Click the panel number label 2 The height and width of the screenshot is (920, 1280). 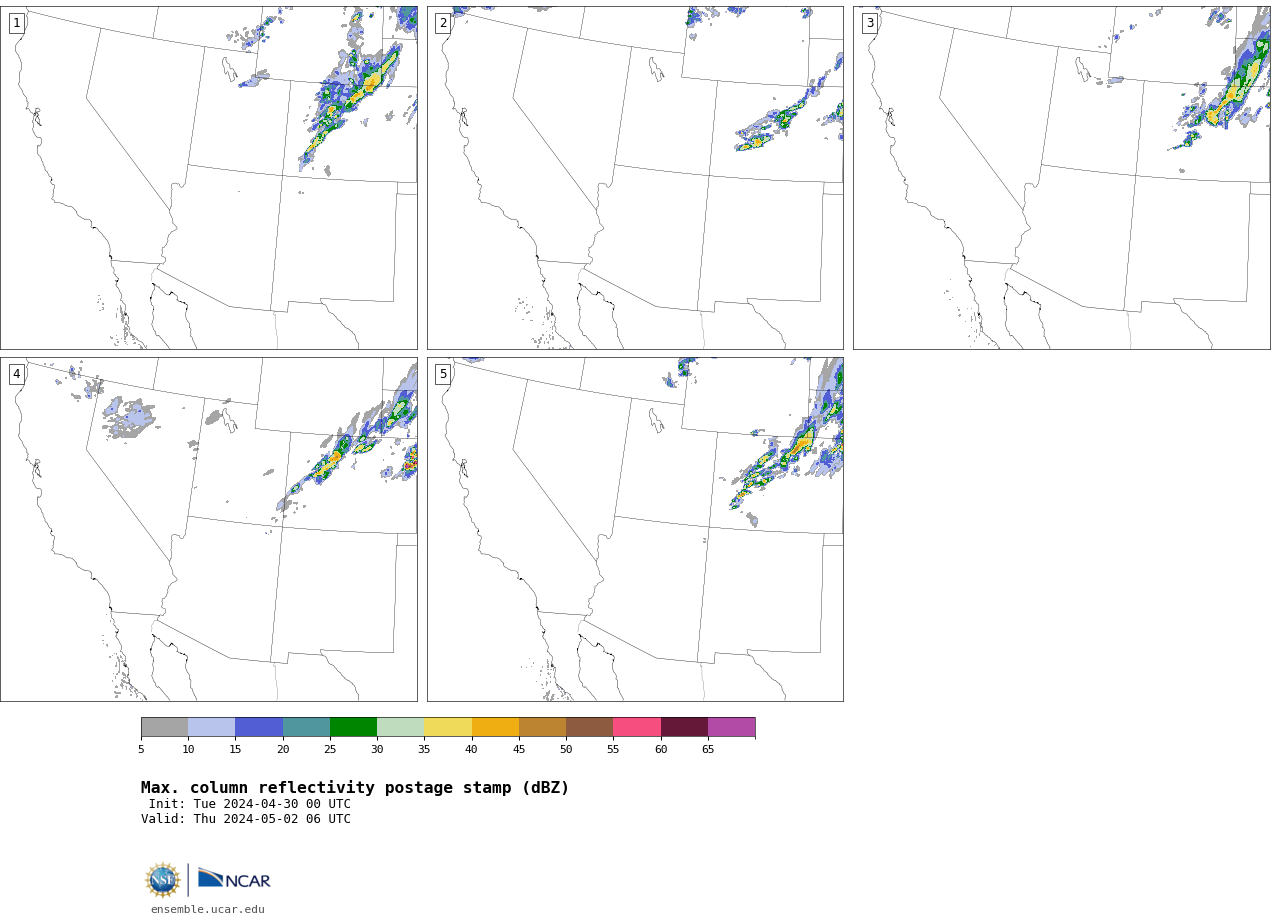443,23
